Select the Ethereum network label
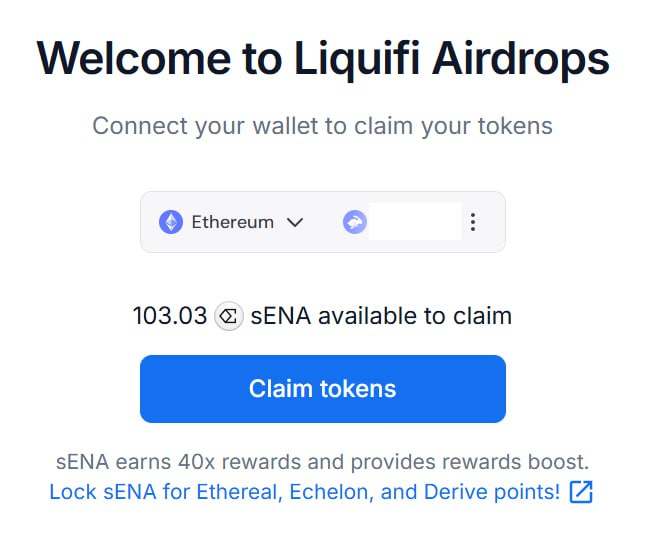This screenshot has height=537, width=668. (233, 222)
